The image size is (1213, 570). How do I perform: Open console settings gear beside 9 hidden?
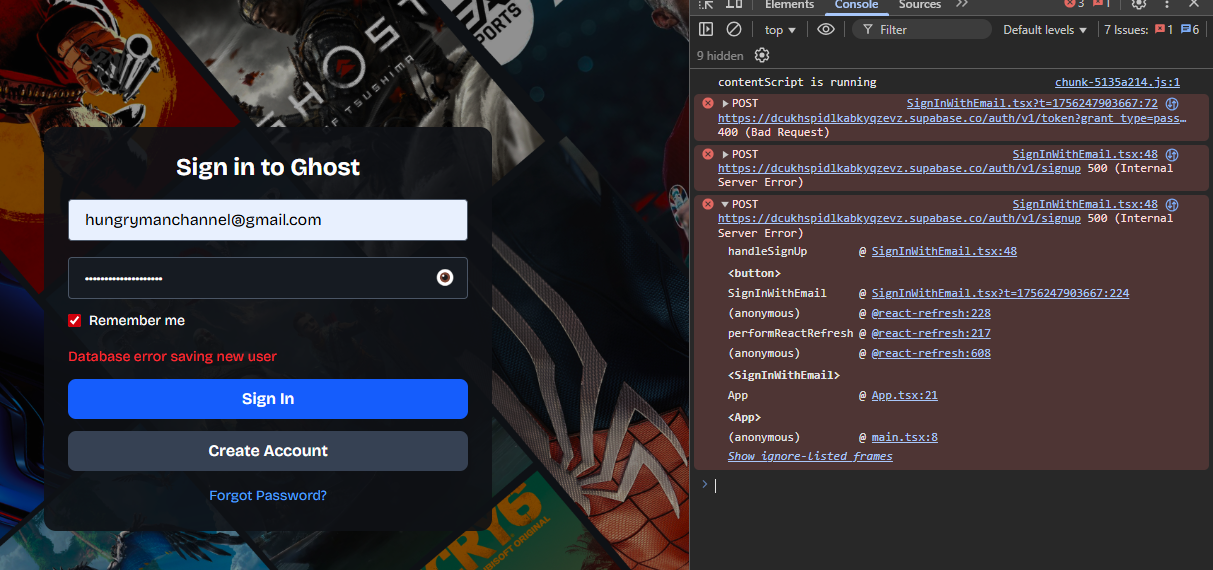coord(762,55)
